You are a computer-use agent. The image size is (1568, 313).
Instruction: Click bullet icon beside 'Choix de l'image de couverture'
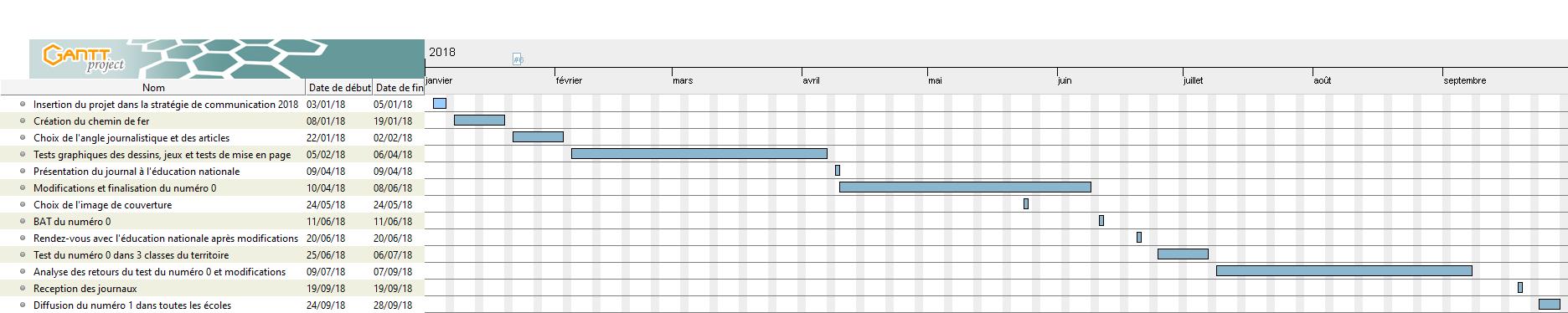[x=23, y=205]
